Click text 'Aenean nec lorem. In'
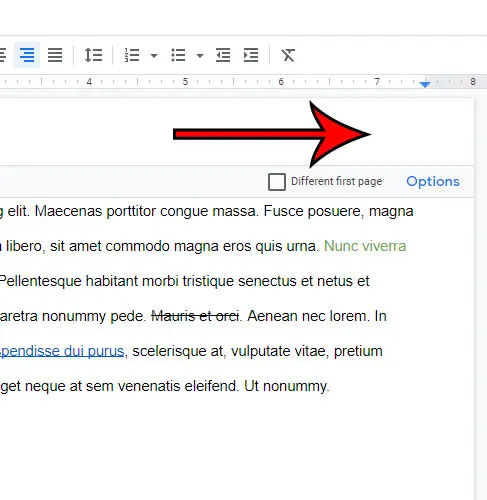Viewport: 487px width, 500px height. click(x=317, y=316)
